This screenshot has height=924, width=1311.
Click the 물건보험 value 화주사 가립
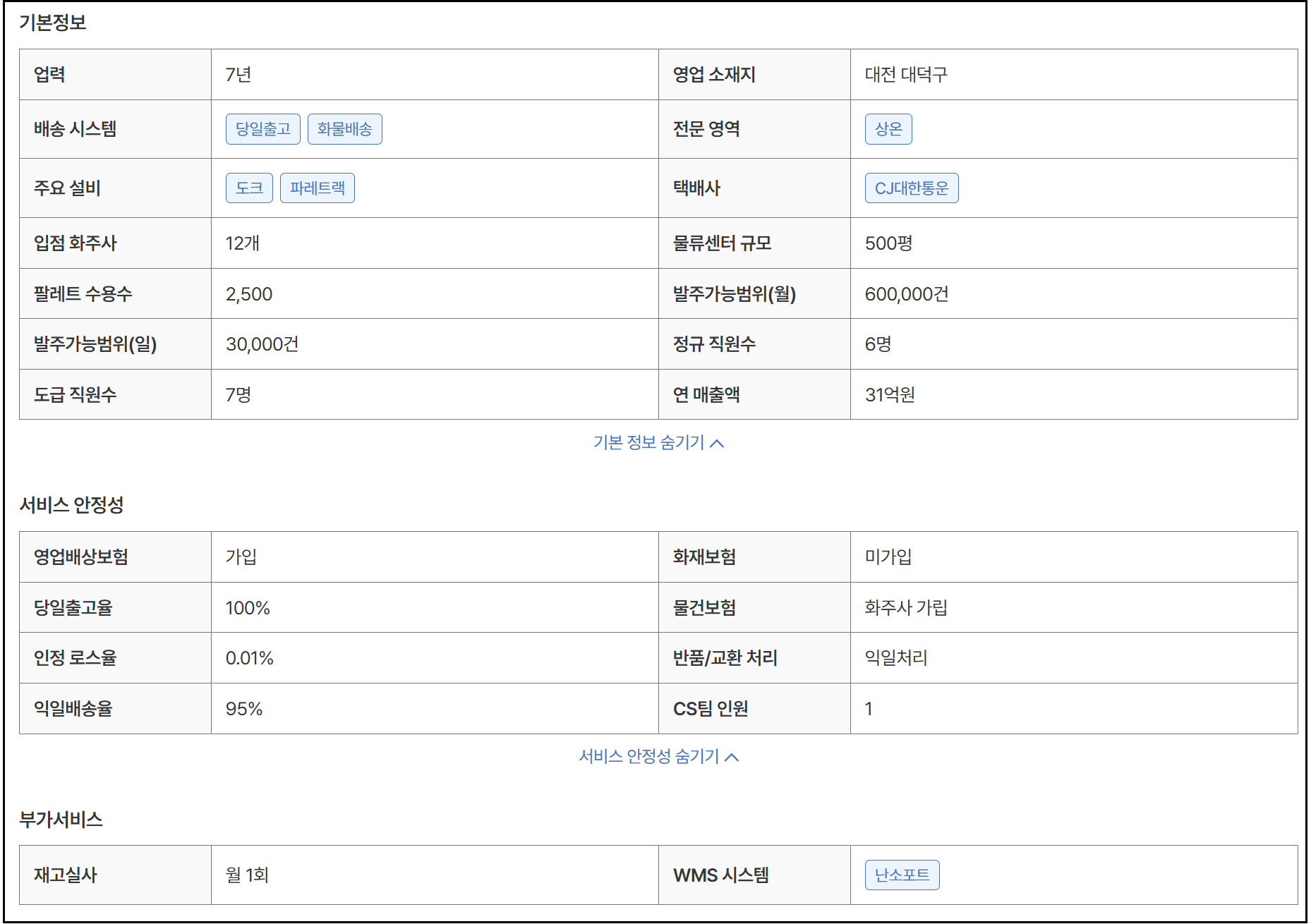(x=906, y=608)
